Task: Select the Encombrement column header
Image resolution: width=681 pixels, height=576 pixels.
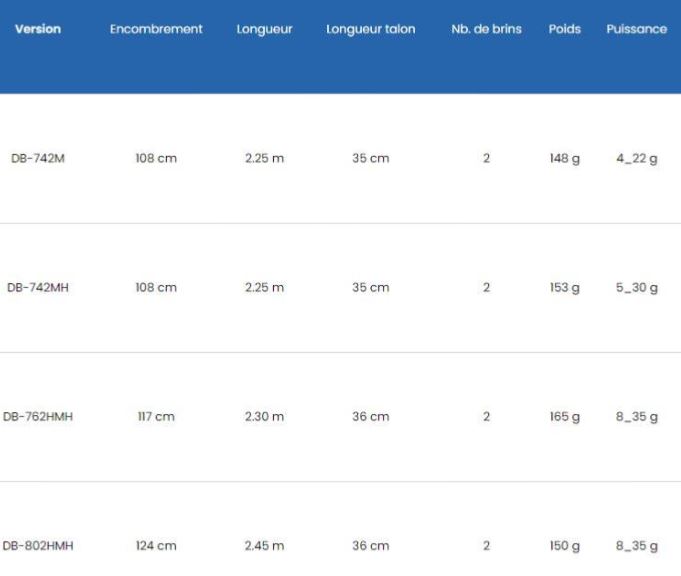Action: point(156,29)
